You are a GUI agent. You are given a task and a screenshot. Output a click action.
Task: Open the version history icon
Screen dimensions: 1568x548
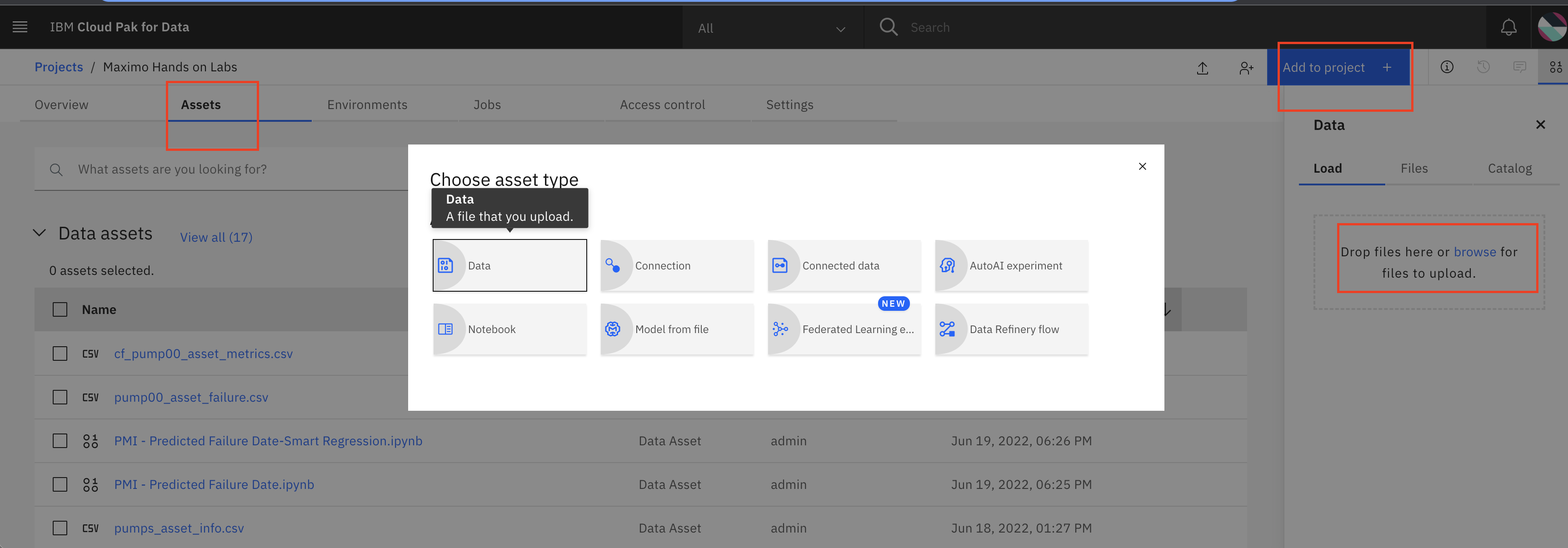point(1483,67)
